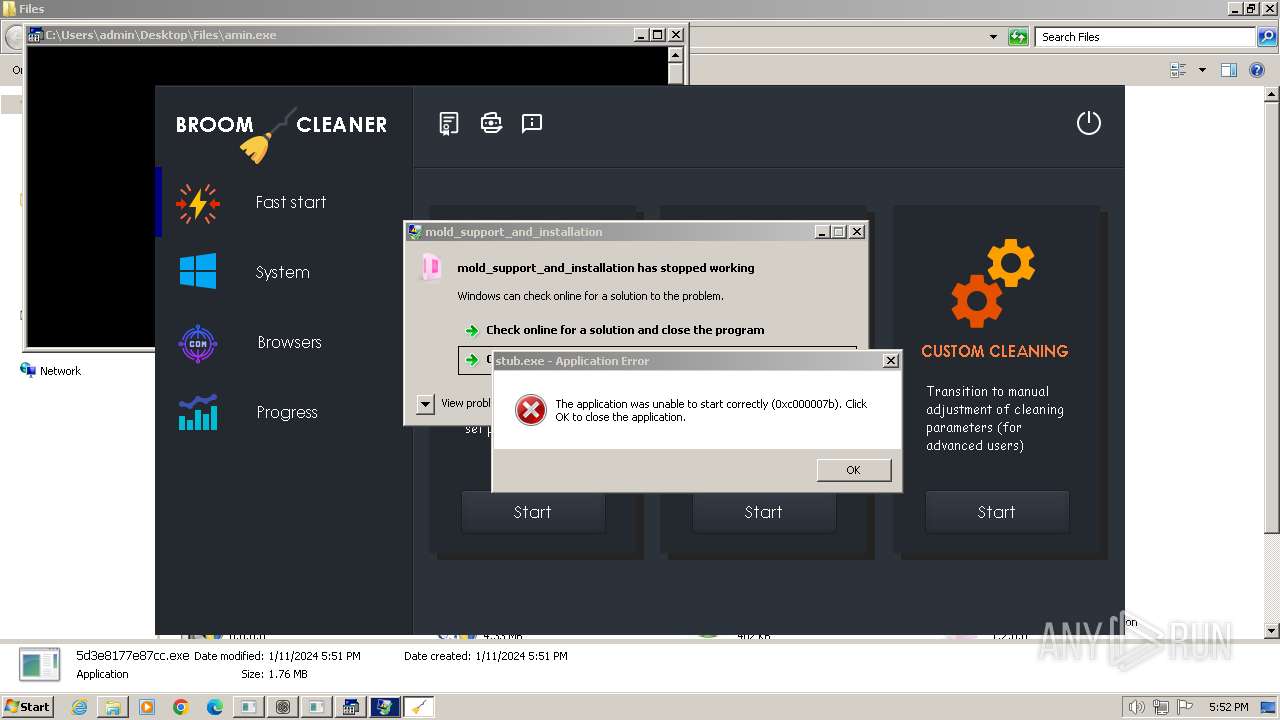Choose Check online for a solution option
Viewport: 1280px width, 720px height.
(624, 330)
